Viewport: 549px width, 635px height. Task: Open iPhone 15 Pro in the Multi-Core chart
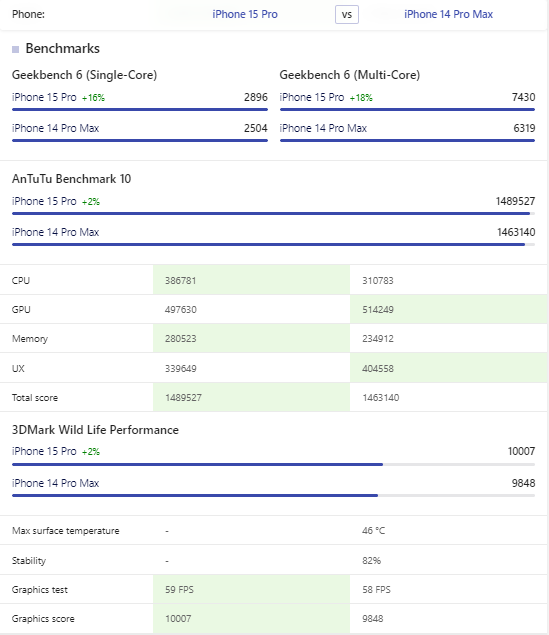point(312,97)
